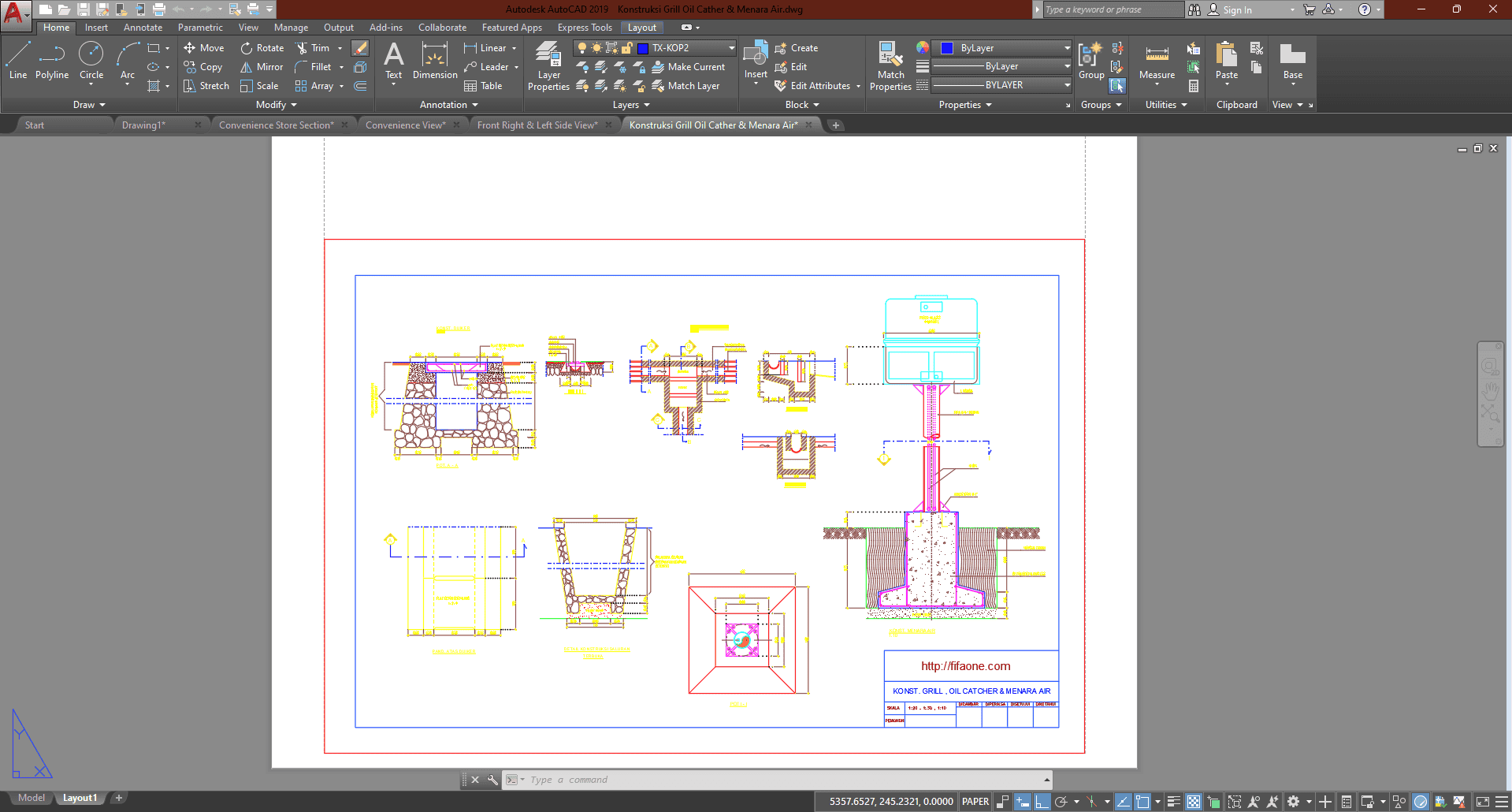Viewport: 1512px width, 812px height.
Task: Select the Line drawing tool
Action: click(x=18, y=61)
